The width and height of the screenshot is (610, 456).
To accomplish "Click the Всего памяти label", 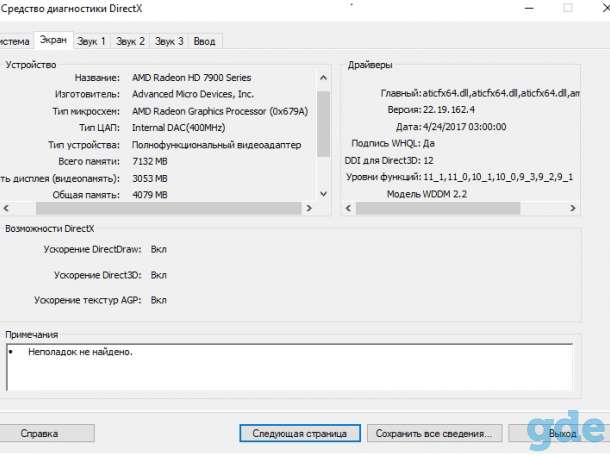I will [x=89, y=161].
